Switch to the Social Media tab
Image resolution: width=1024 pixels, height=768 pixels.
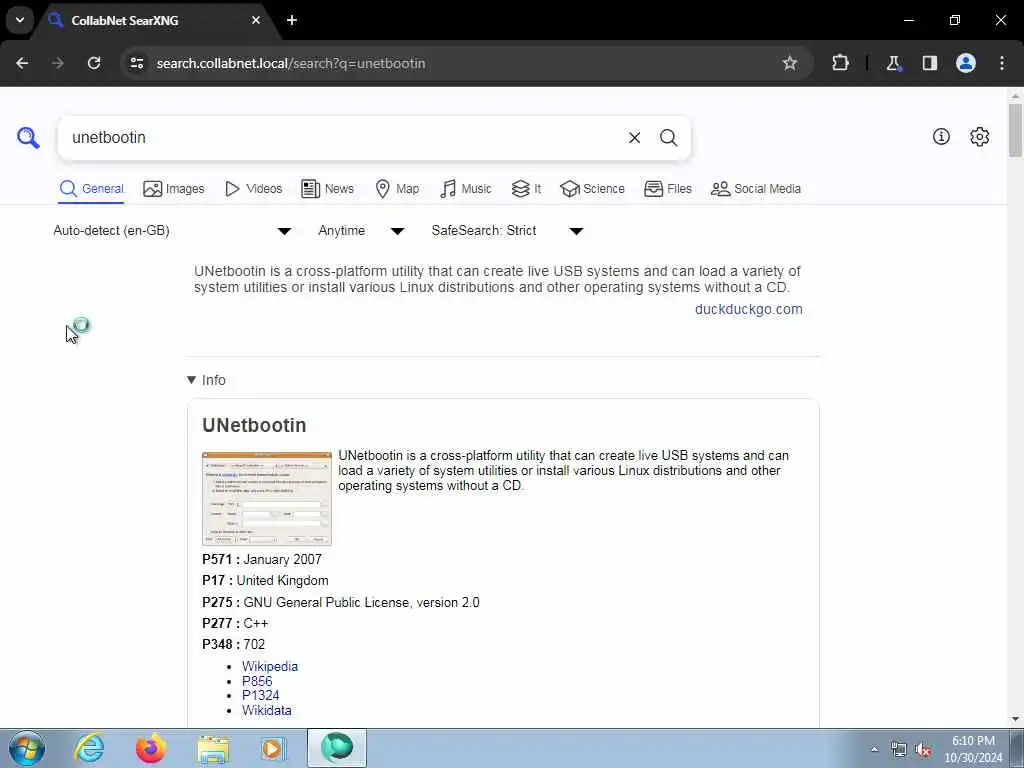(x=756, y=189)
